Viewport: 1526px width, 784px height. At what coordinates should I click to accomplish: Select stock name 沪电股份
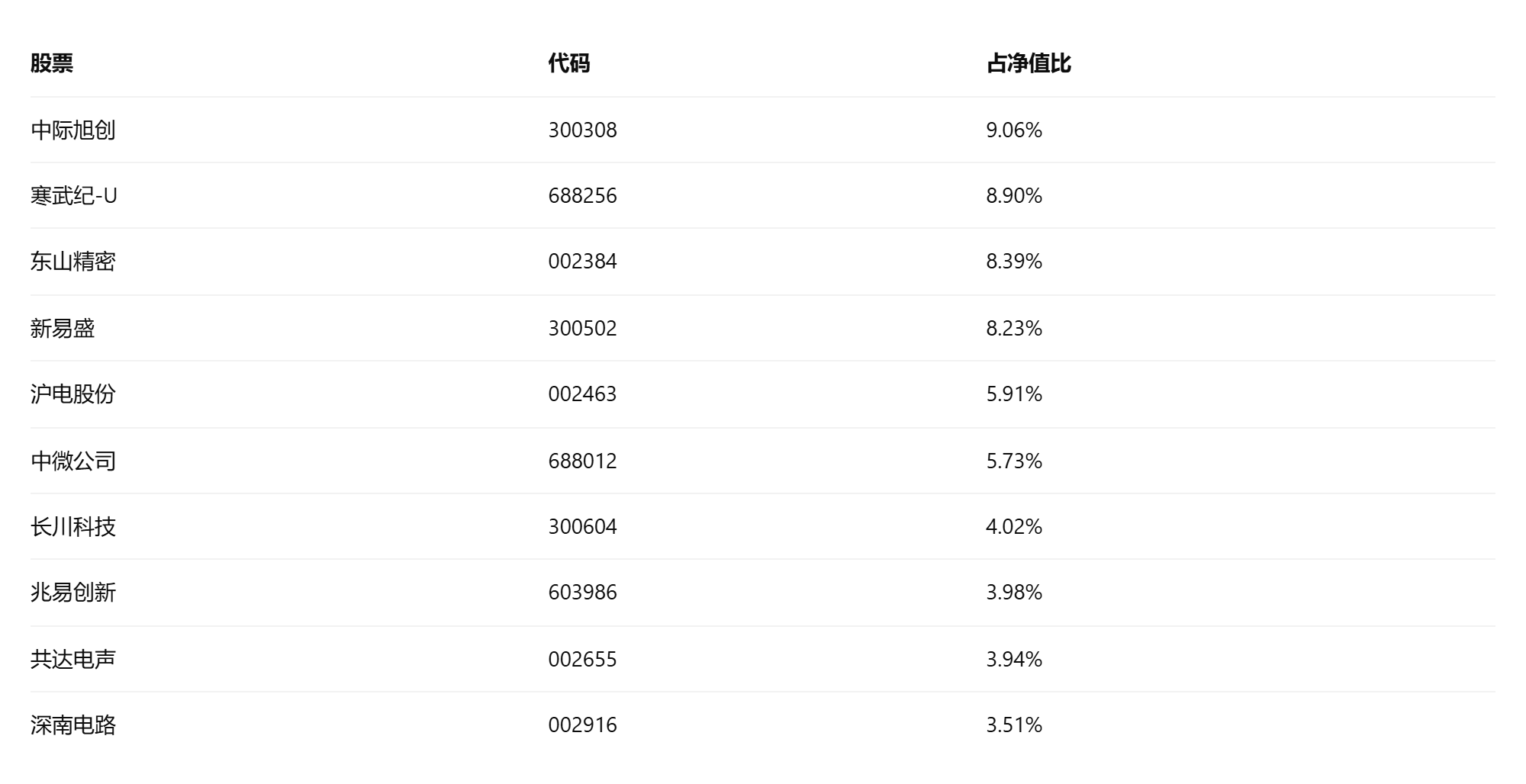tap(73, 394)
